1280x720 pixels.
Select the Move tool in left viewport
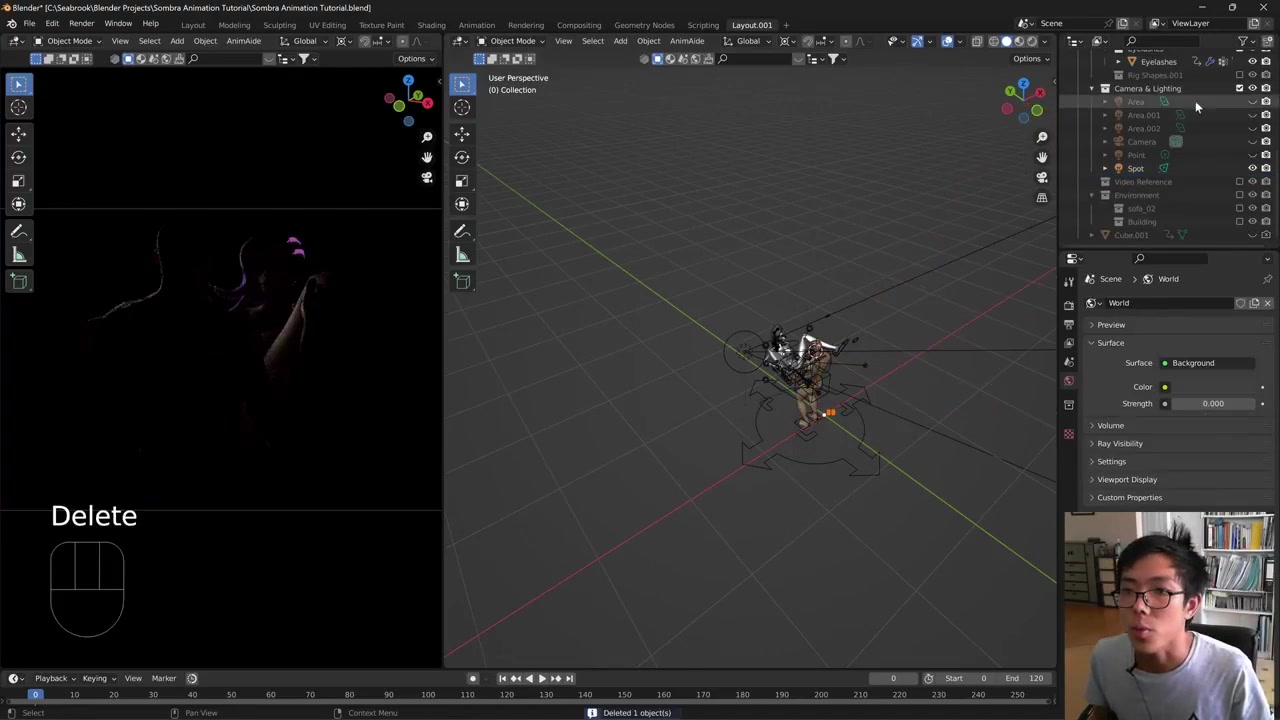point(18,133)
